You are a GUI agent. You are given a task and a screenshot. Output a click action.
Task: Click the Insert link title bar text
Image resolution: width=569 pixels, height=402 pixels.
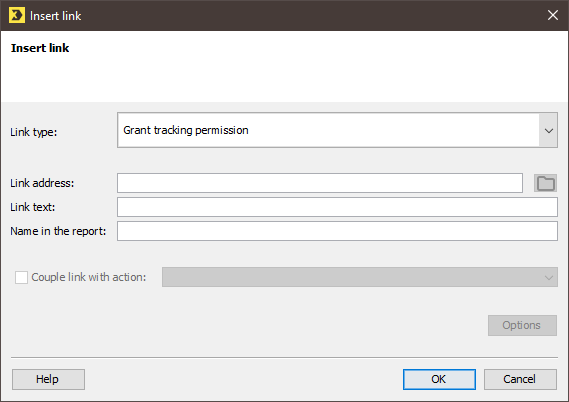[x=56, y=16]
